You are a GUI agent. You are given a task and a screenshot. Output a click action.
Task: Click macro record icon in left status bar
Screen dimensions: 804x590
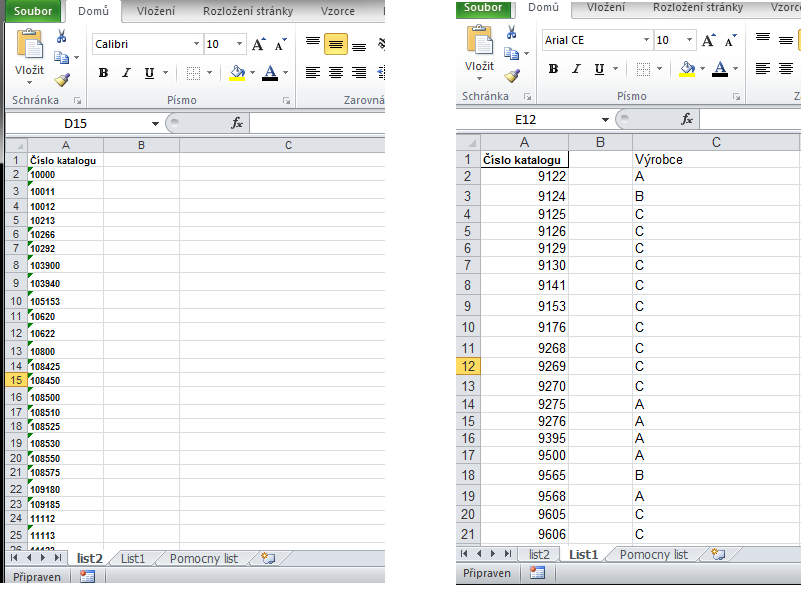click(87, 577)
